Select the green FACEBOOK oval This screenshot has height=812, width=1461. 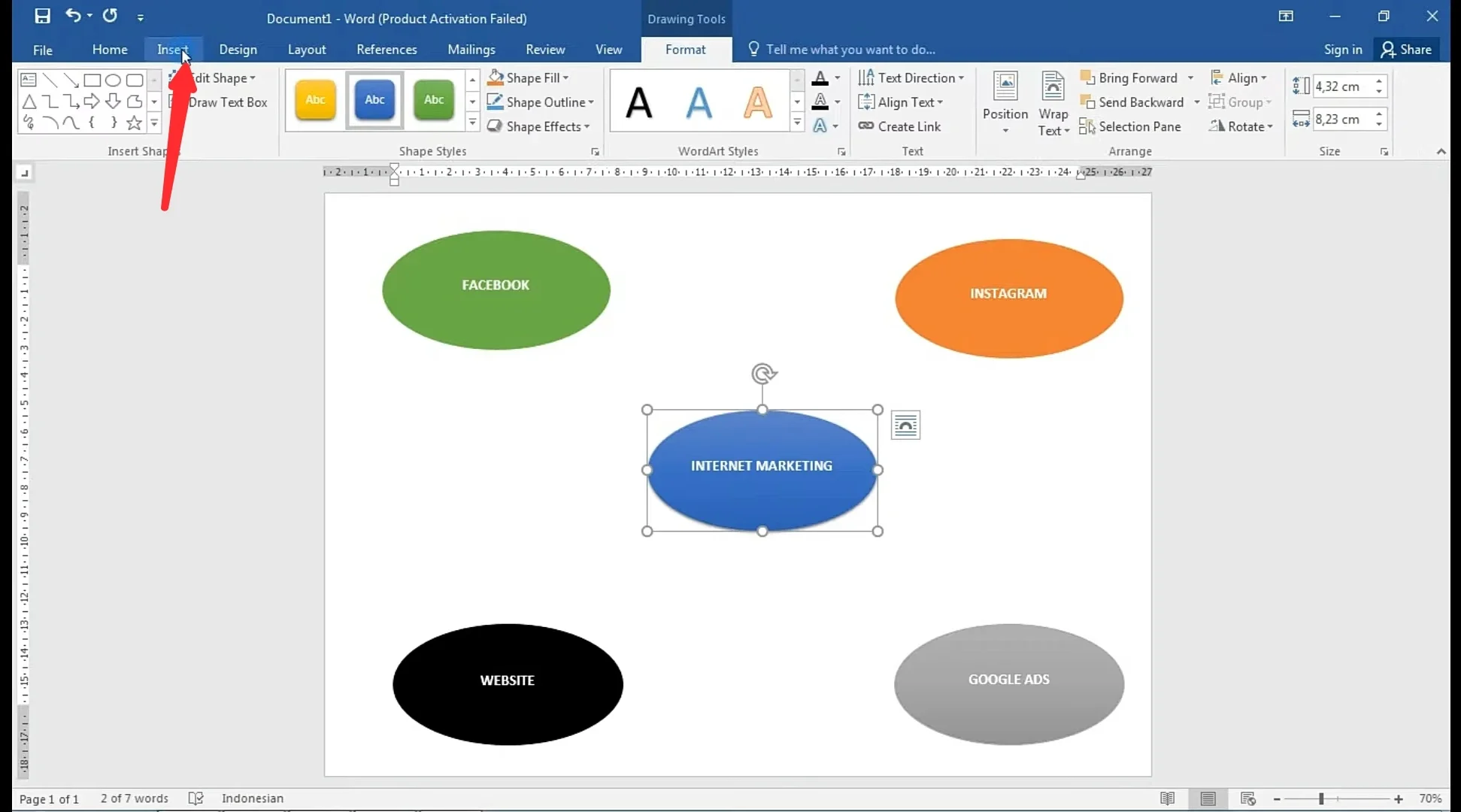pyautogui.click(x=496, y=289)
